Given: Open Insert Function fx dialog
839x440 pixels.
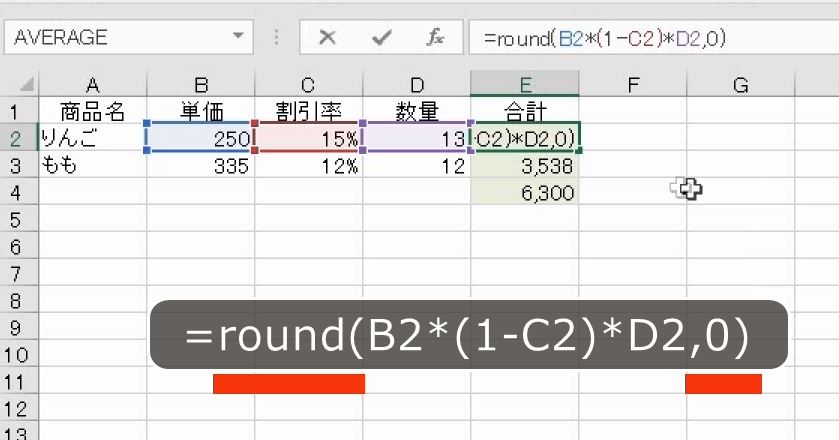Looking at the screenshot, I should 436,37.
